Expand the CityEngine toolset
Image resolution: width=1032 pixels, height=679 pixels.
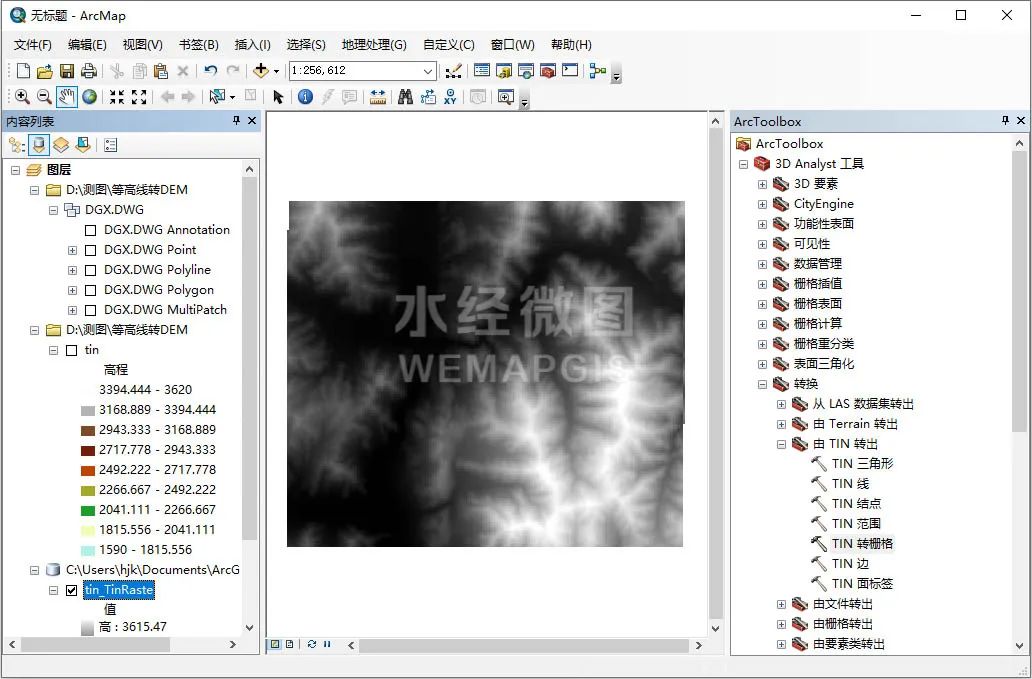tap(762, 204)
